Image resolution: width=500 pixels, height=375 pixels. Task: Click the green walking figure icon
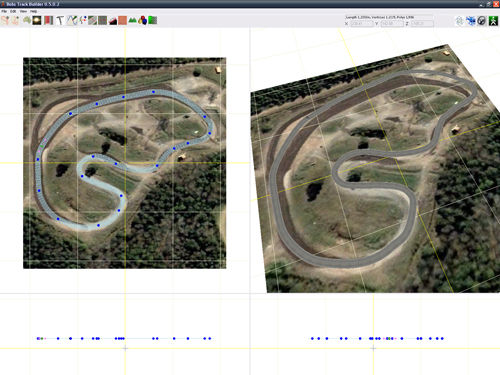493,21
